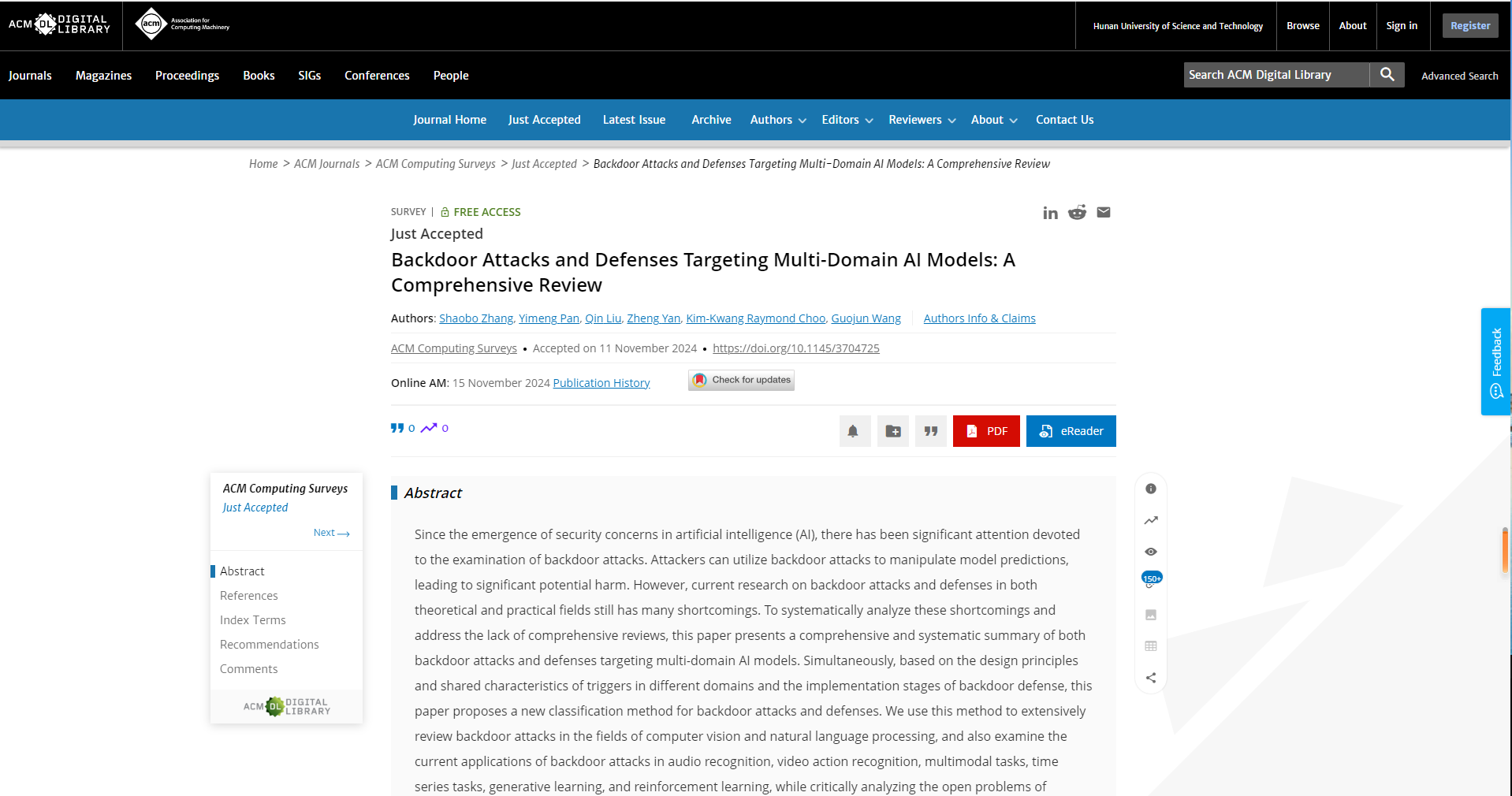Share the article on Reddit
Viewport: 1512px width, 796px height.
click(1077, 213)
